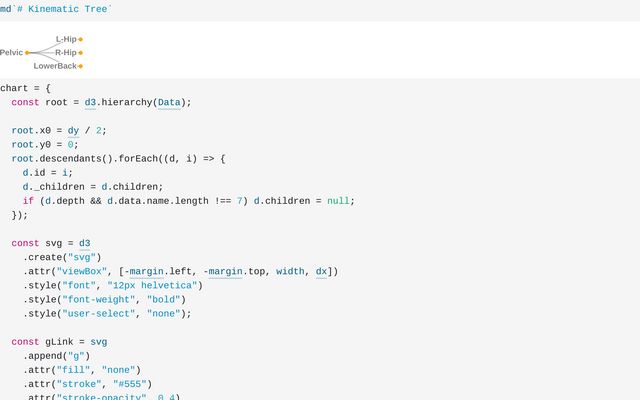Click the dy variable reference
640x400 pixels.
click(x=74, y=130)
